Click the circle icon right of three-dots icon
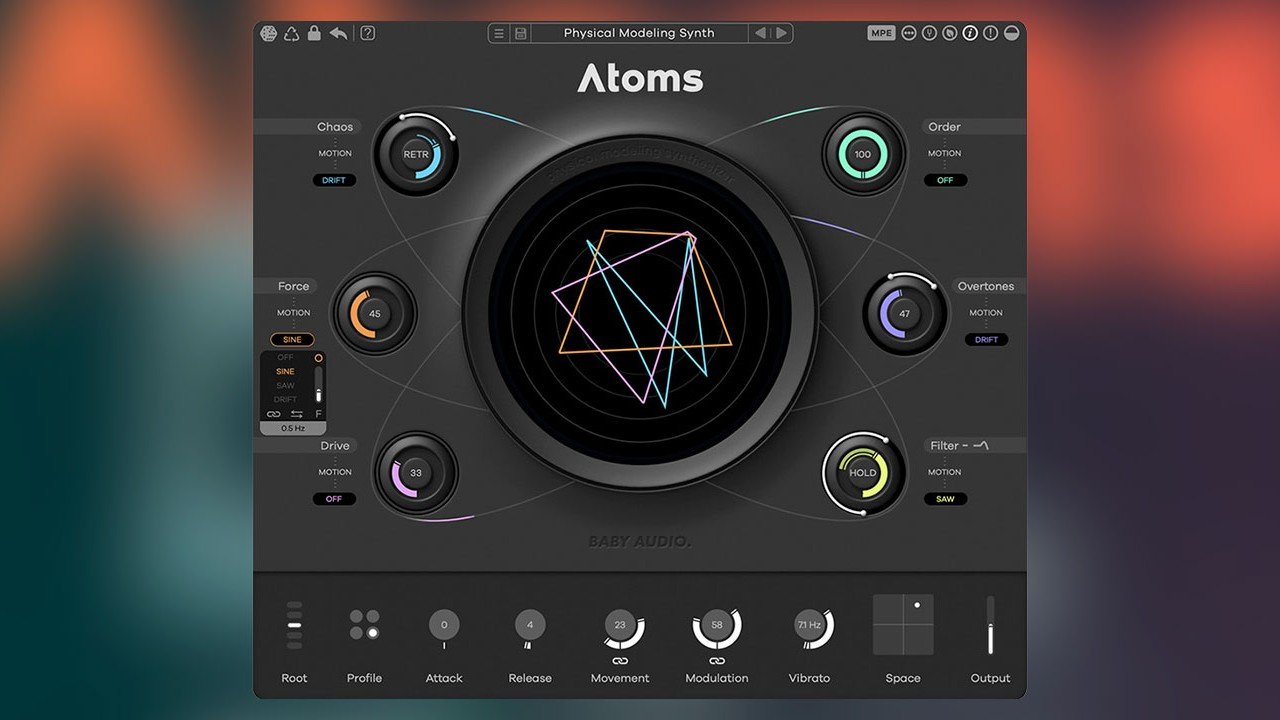 [x=929, y=33]
